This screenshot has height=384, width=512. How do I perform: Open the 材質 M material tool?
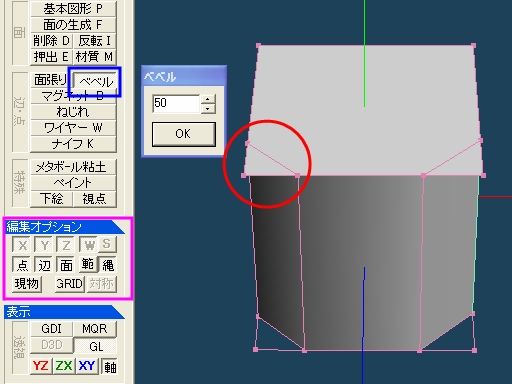(x=94, y=56)
